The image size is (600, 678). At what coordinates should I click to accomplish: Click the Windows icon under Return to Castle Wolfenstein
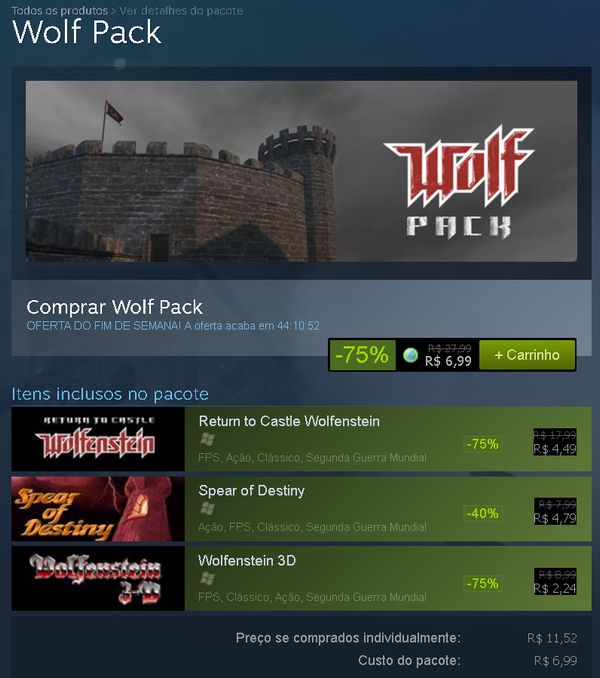pyautogui.click(x=207, y=440)
